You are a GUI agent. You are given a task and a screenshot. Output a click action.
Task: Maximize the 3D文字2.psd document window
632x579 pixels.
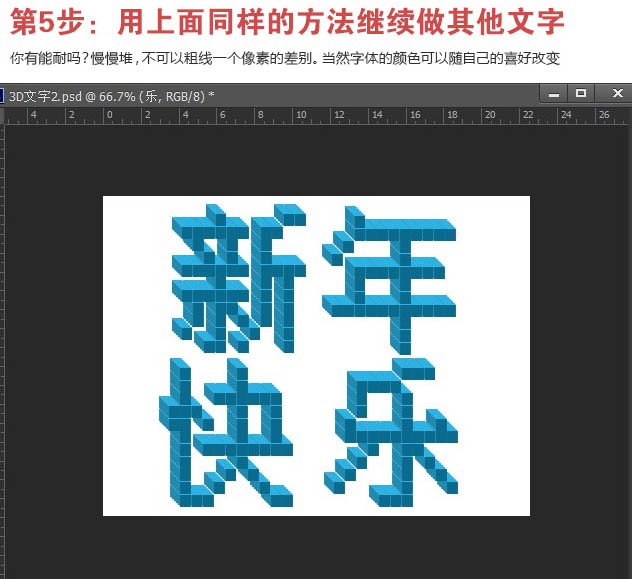(x=581, y=94)
